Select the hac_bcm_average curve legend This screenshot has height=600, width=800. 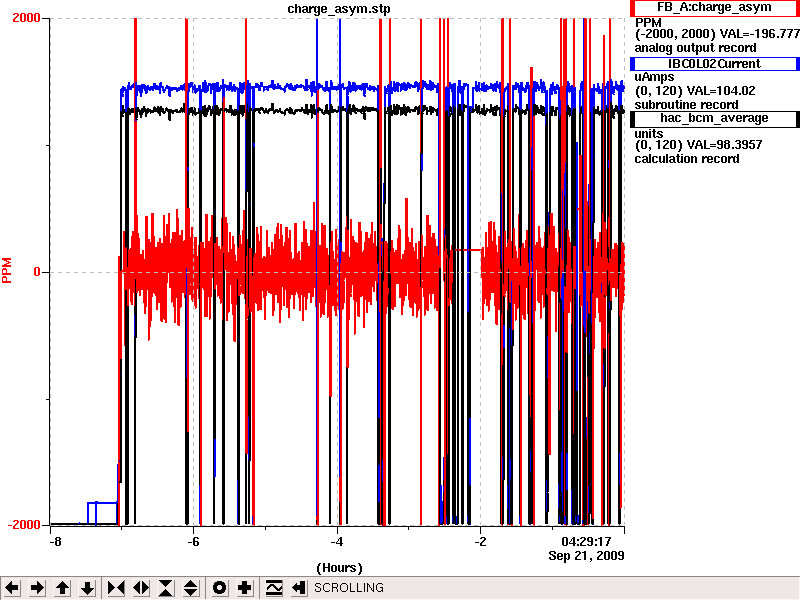(x=714, y=118)
